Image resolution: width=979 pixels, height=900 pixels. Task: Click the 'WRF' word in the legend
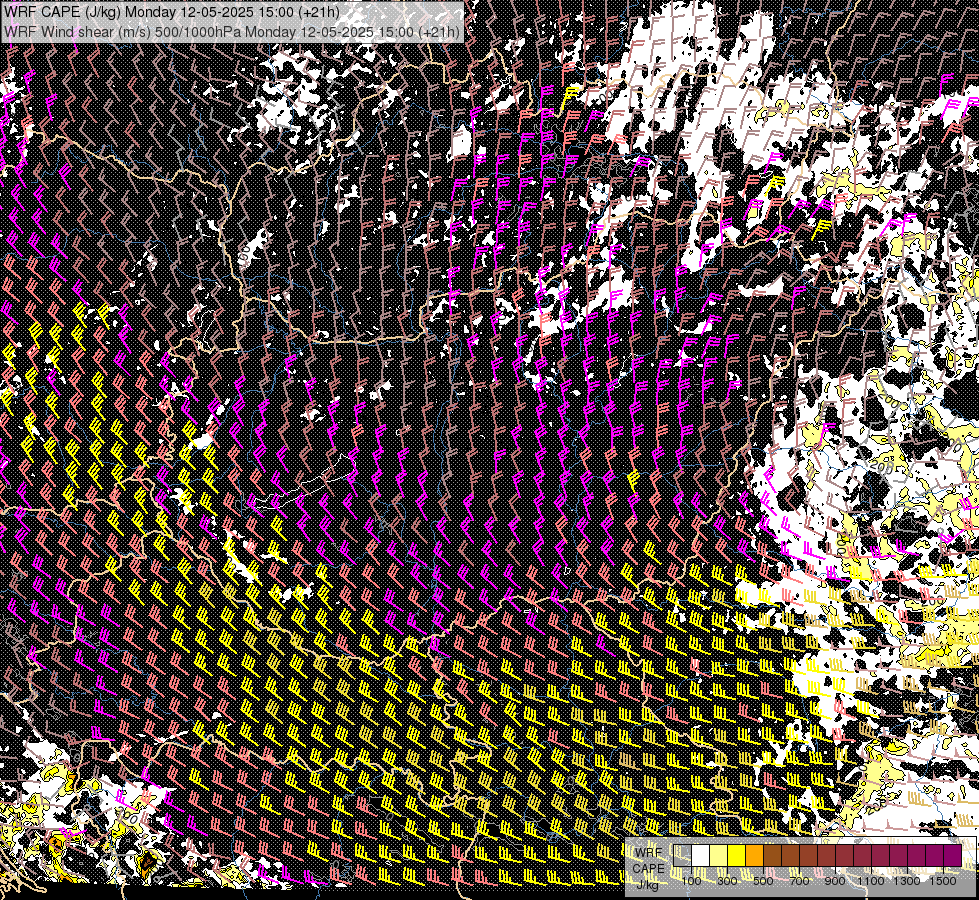tap(649, 853)
